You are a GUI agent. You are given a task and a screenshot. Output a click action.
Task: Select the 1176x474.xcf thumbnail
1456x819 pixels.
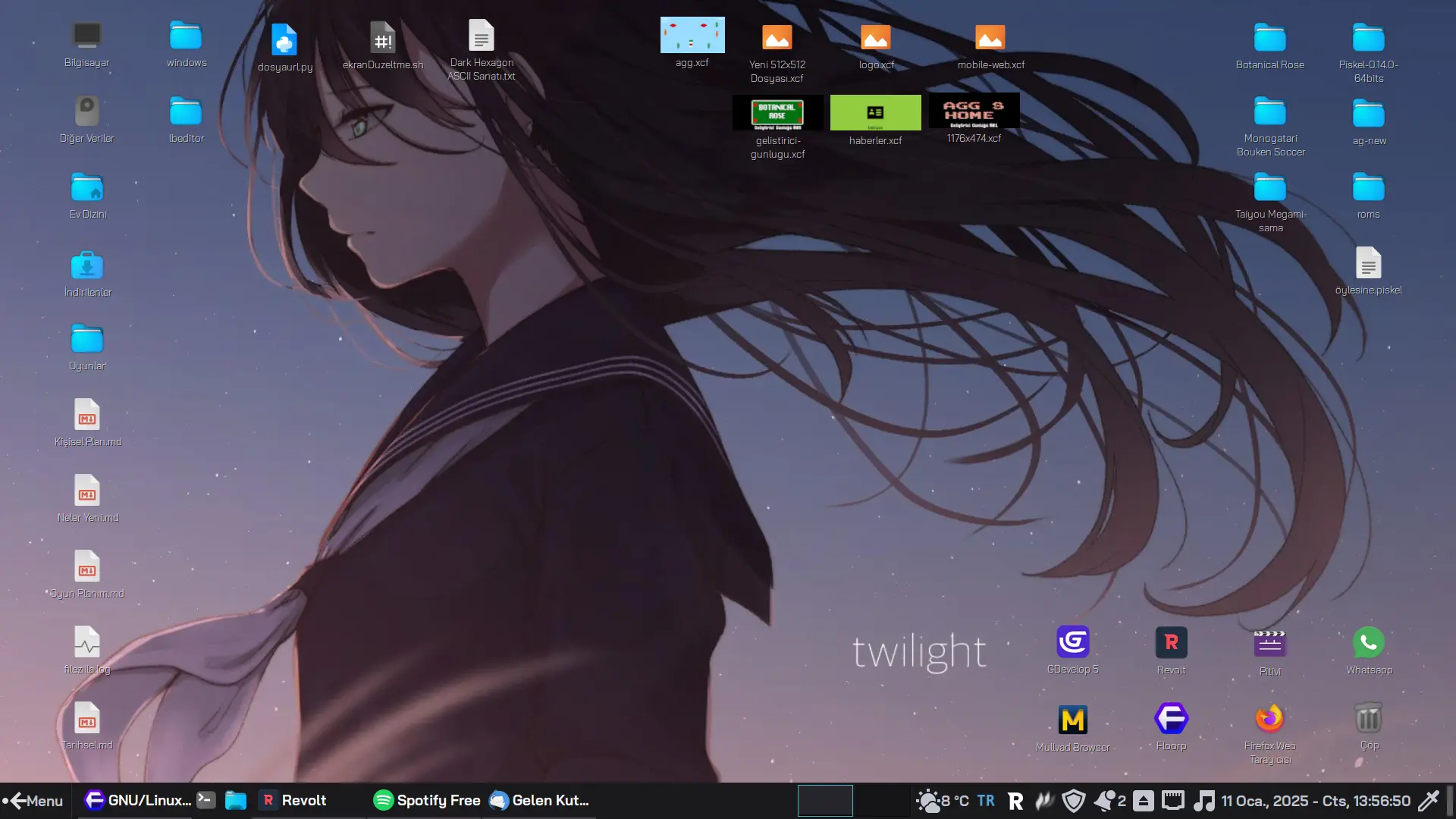pos(974,118)
